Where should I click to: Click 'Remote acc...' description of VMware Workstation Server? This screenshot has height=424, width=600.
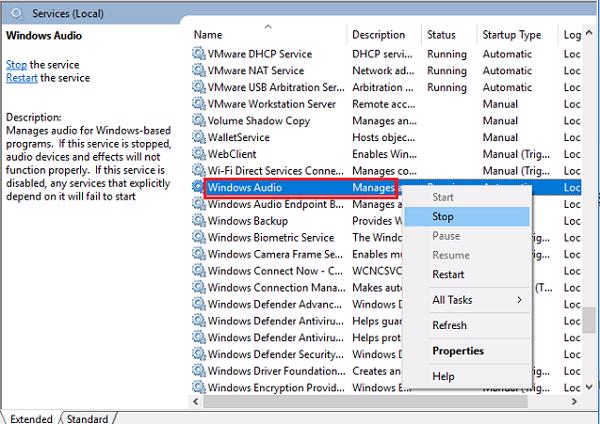[x=383, y=104]
